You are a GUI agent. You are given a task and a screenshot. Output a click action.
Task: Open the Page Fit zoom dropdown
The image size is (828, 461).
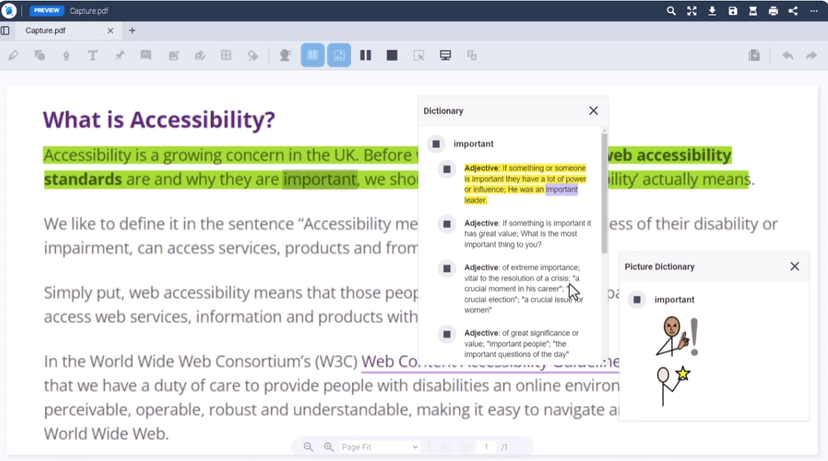click(x=379, y=447)
